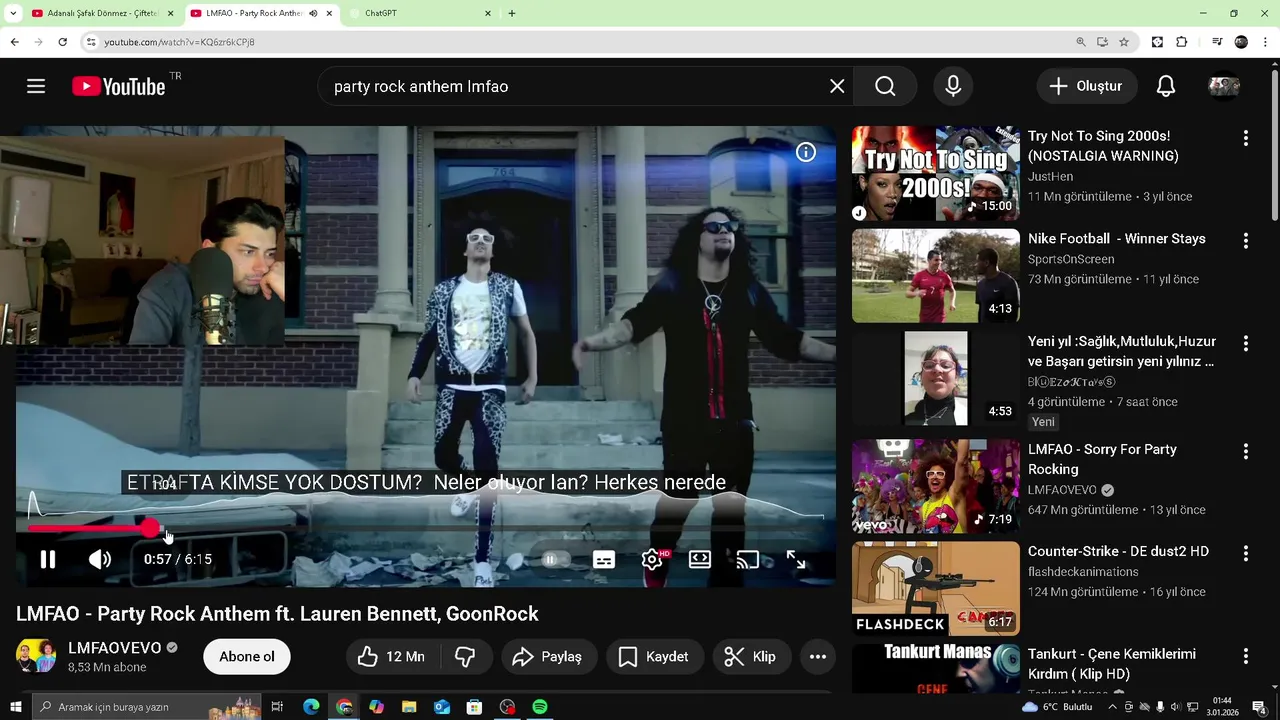The width and height of the screenshot is (1280, 720).
Task: Open options for Nike Football video
Action: 1245,241
